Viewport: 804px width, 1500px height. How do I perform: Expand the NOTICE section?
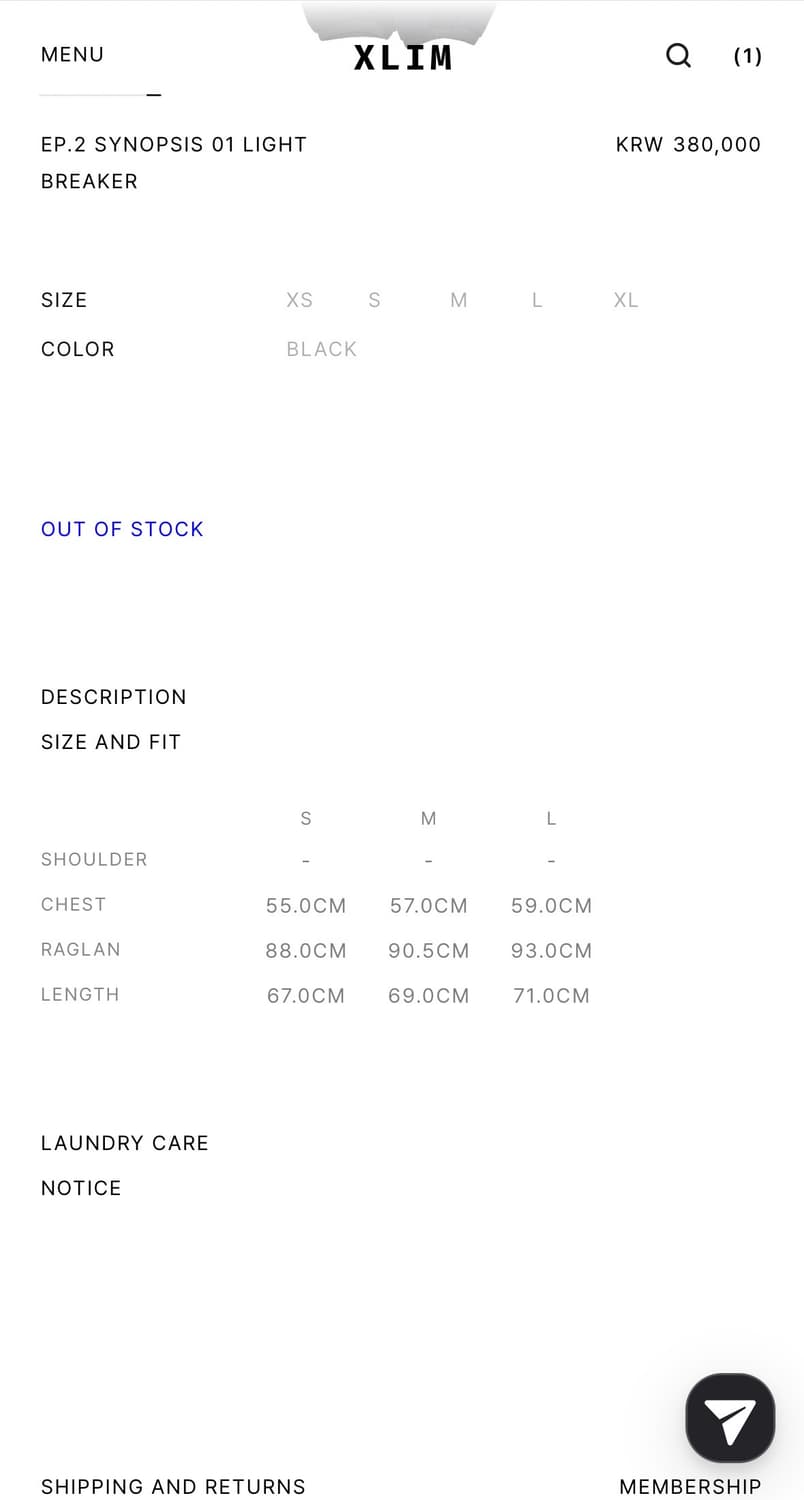point(81,1188)
